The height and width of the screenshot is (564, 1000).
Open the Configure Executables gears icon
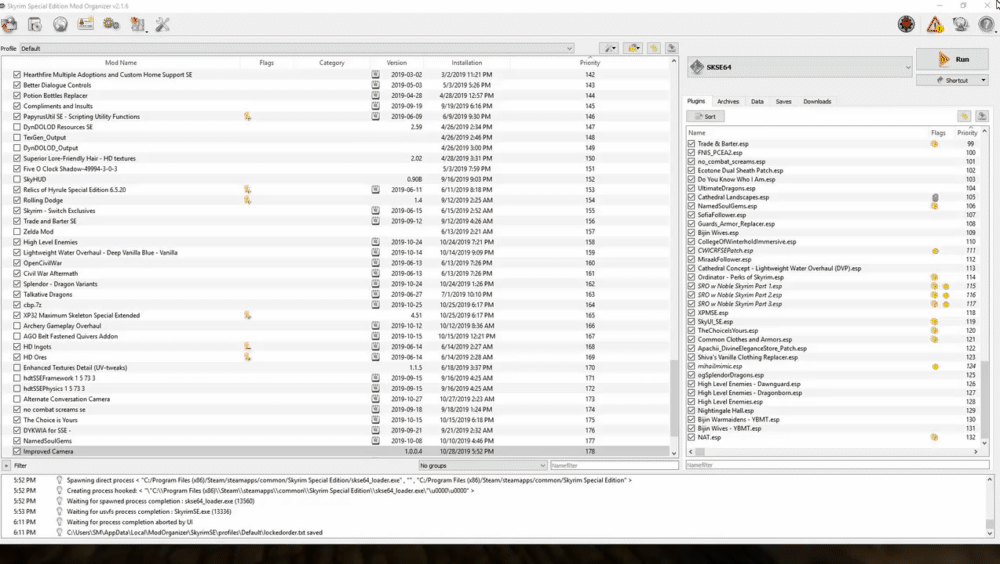111,24
